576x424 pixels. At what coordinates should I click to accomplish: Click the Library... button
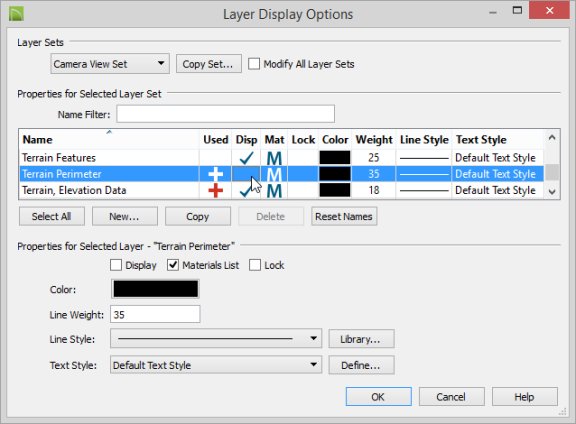pos(361,339)
